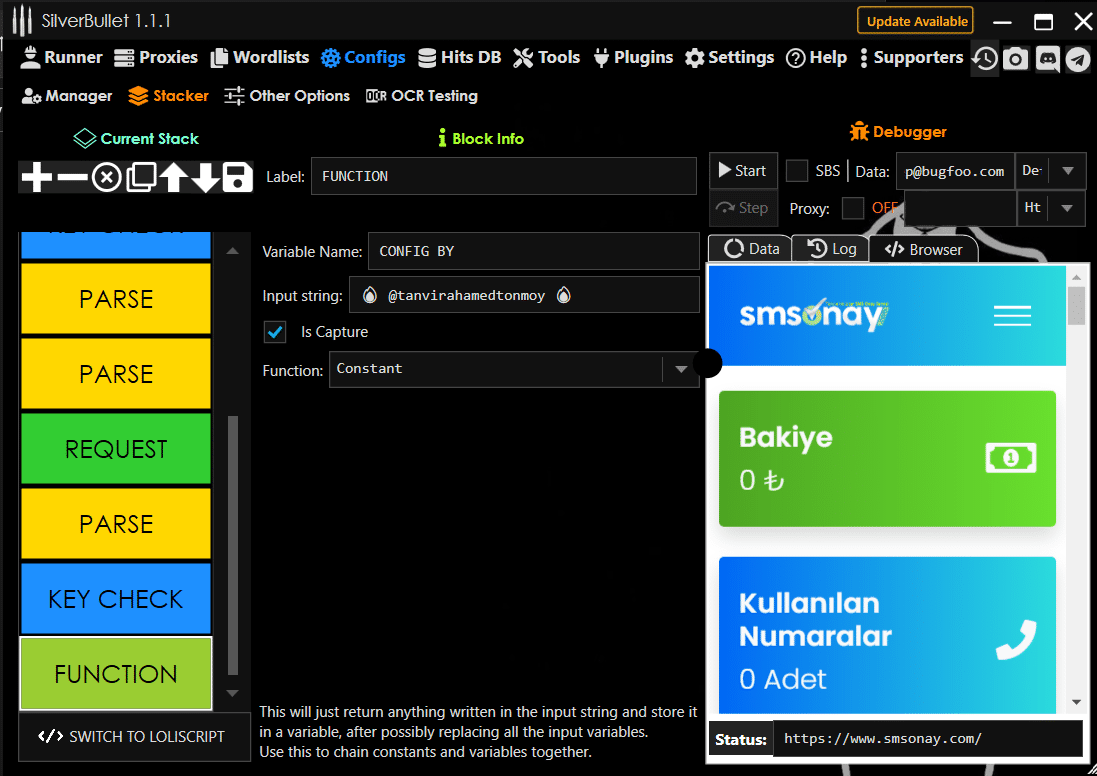This screenshot has height=776, width=1097.
Task: Click the empty proxy input field
Action: click(960, 208)
